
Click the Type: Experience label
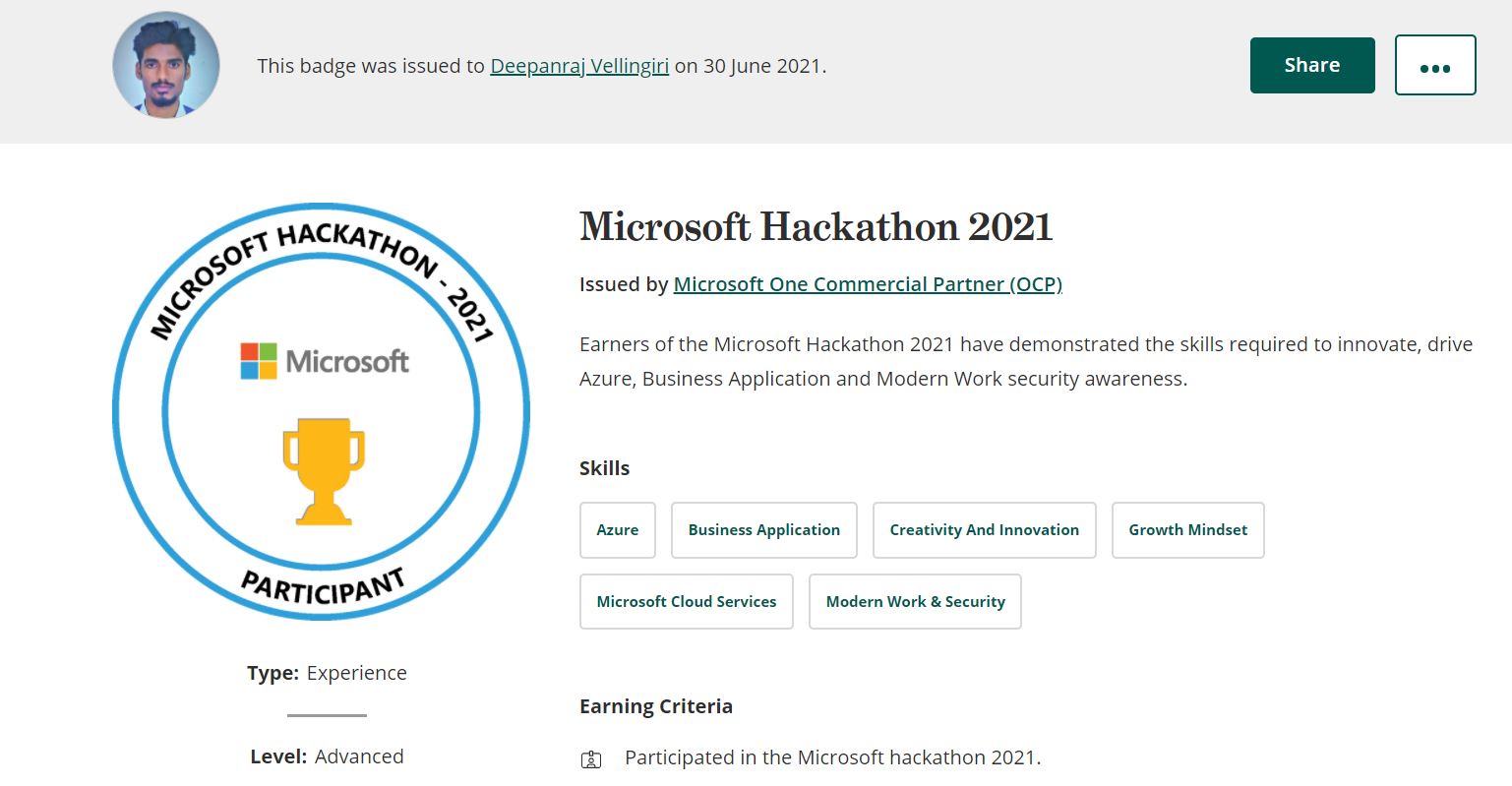click(x=327, y=673)
